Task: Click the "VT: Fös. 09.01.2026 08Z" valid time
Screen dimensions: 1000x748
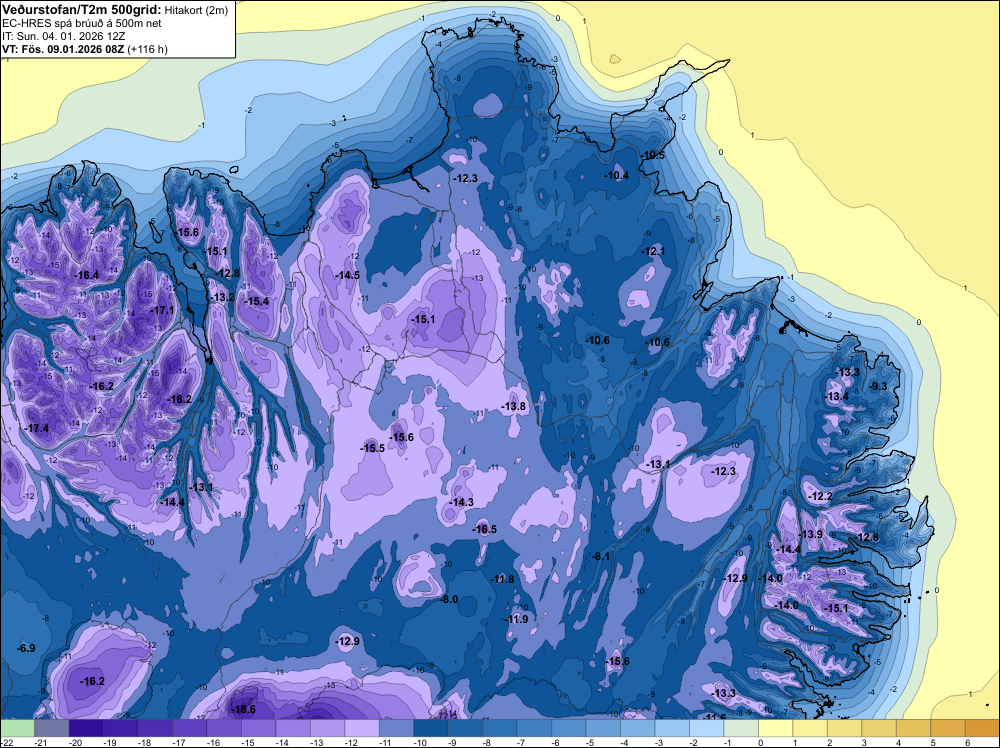Action: (x=64, y=49)
